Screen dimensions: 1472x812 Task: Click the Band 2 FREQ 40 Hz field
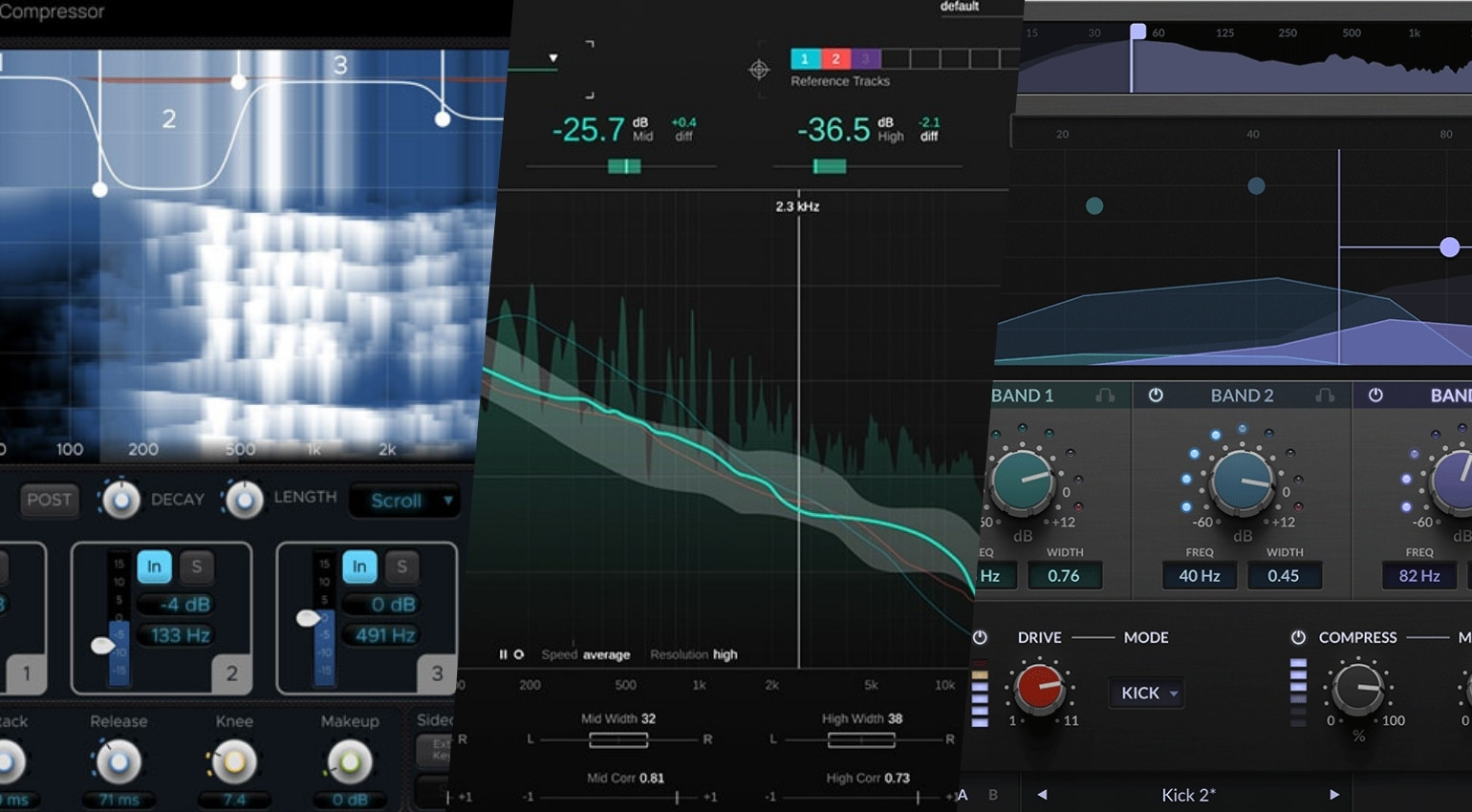[x=1199, y=576]
